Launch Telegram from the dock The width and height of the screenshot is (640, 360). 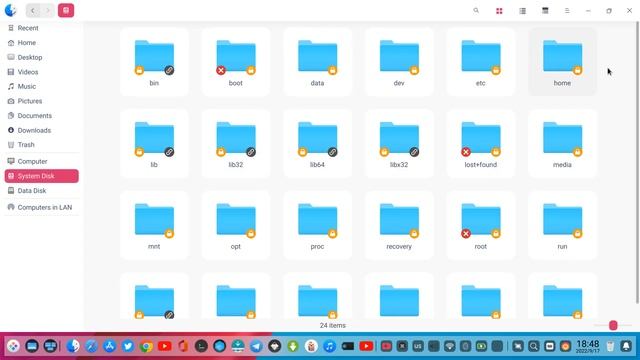pyautogui.click(x=256, y=346)
